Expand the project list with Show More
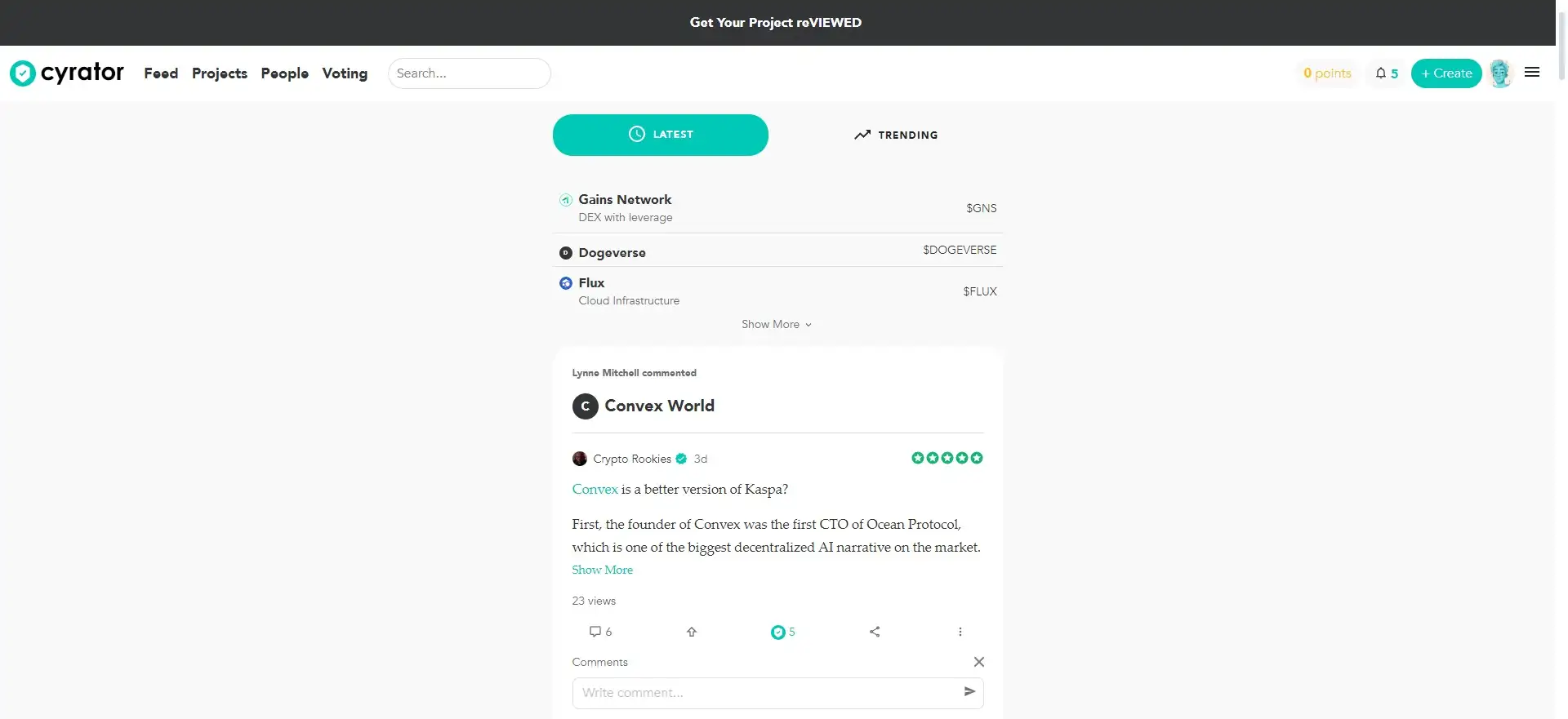The width and height of the screenshot is (1568, 719). (776, 325)
